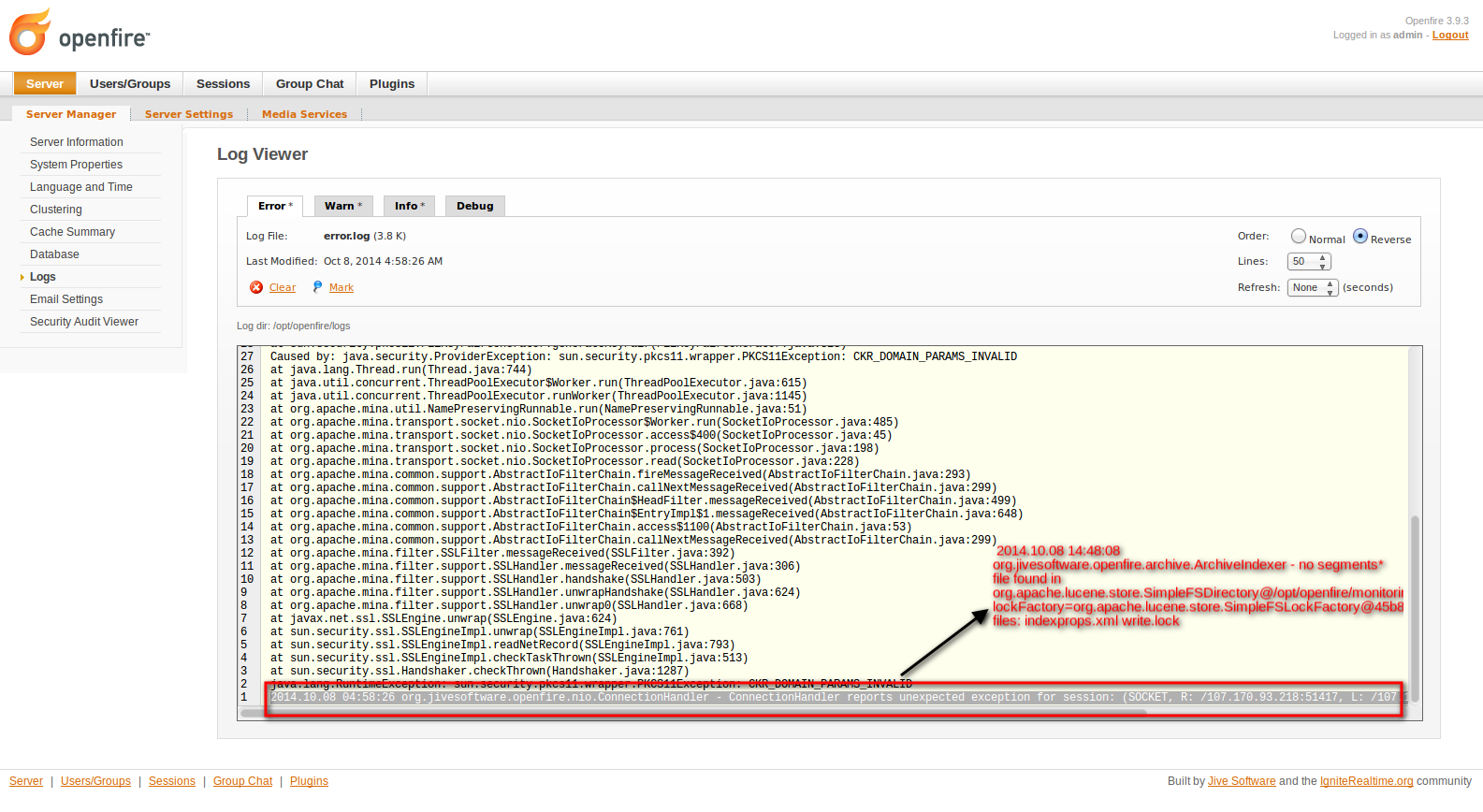1483x812 pixels.
Task: Show the Info log tab
Action: 409,206
